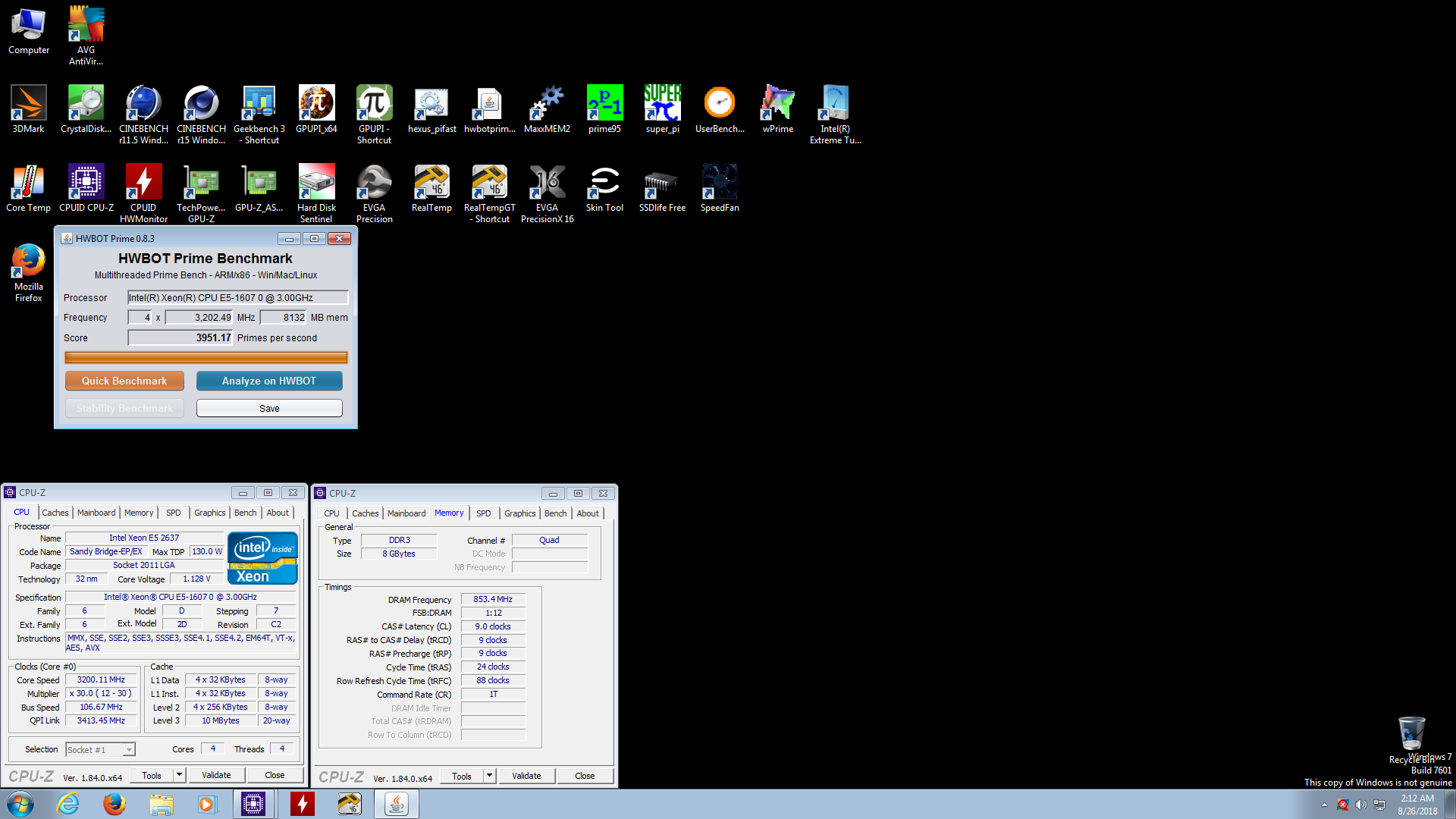Save the HWBOT Prime result
1456x819 pixels.
click(x=269, y=408)
